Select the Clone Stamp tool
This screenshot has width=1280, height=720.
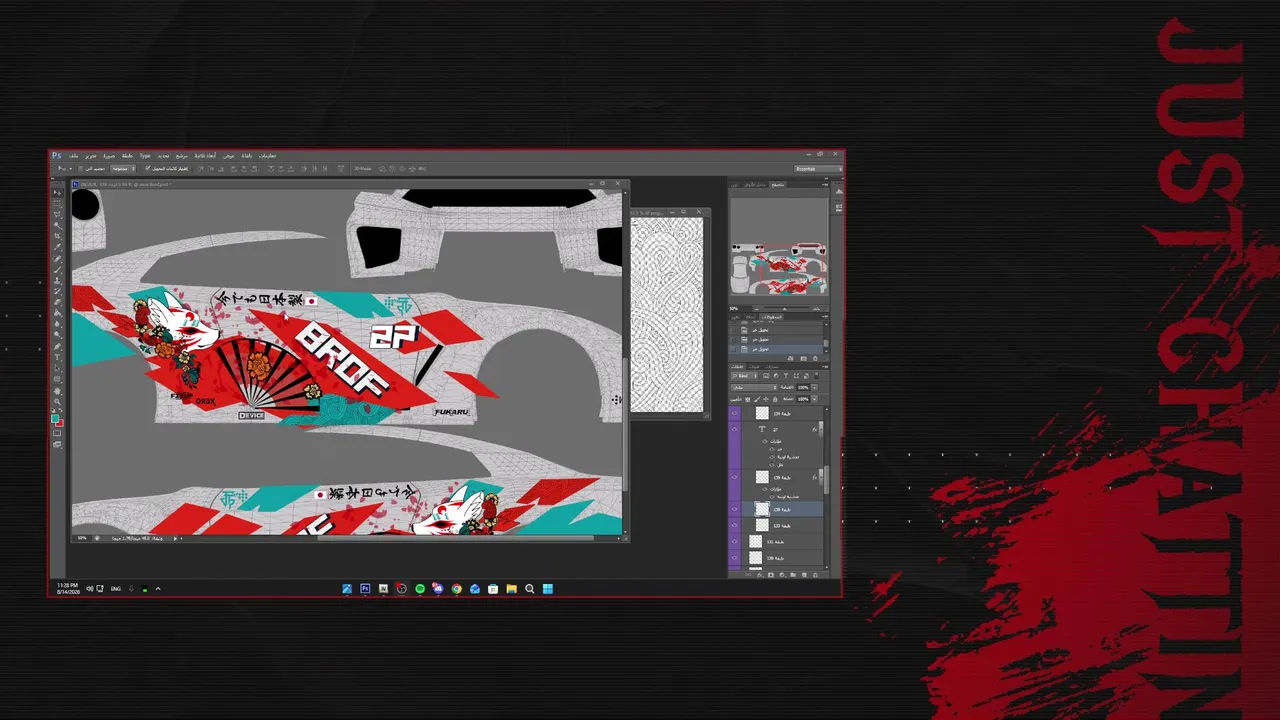(x=57, y=281)
